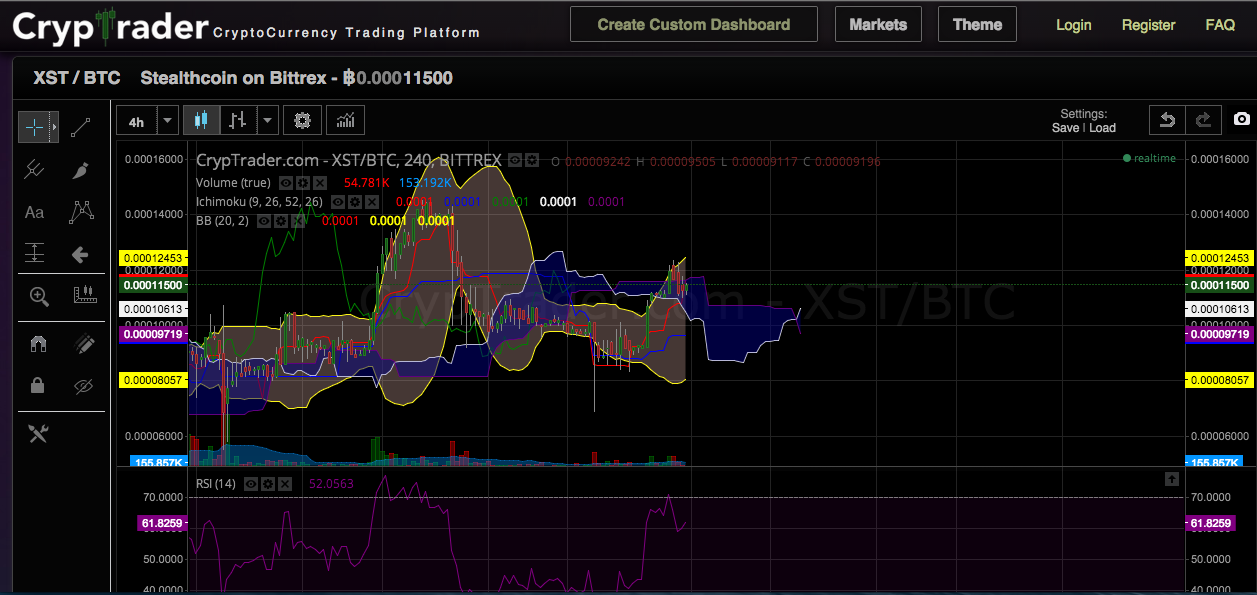Screen dimensions: 1257x595
Task: Click the right-axis 0.00012453 yellow label
Action: (1219, 258)
